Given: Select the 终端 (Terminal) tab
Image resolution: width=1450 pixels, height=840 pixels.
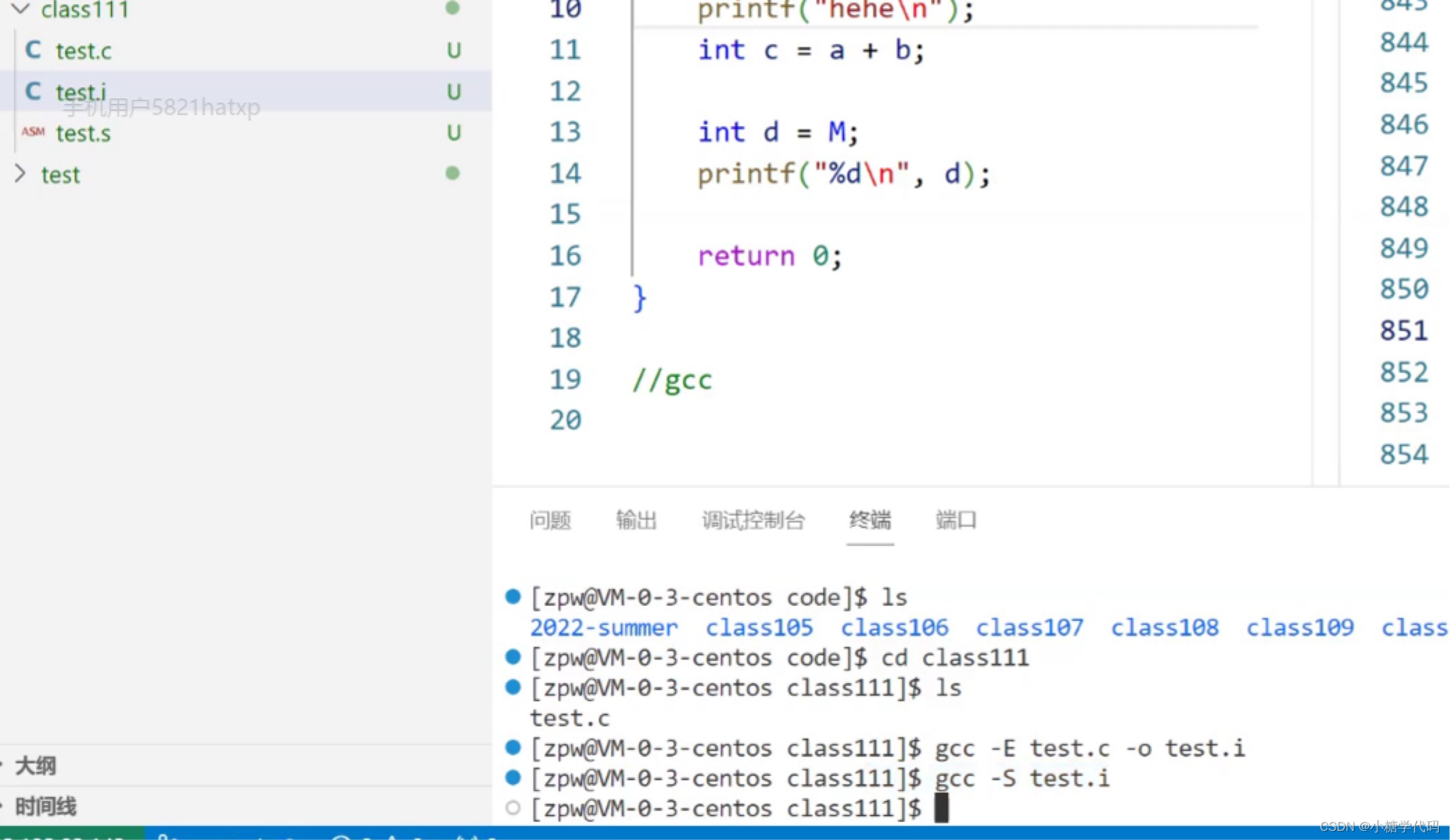Looking at the screenshot, I should coord(869,520).
